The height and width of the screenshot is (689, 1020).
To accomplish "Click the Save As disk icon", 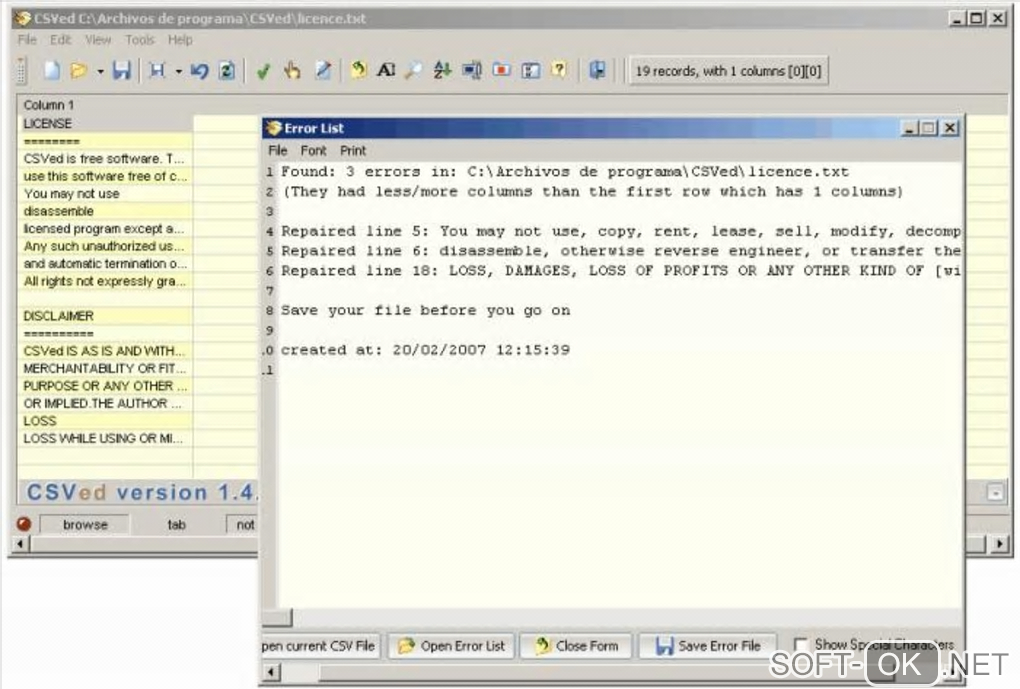I will [157, 70].
